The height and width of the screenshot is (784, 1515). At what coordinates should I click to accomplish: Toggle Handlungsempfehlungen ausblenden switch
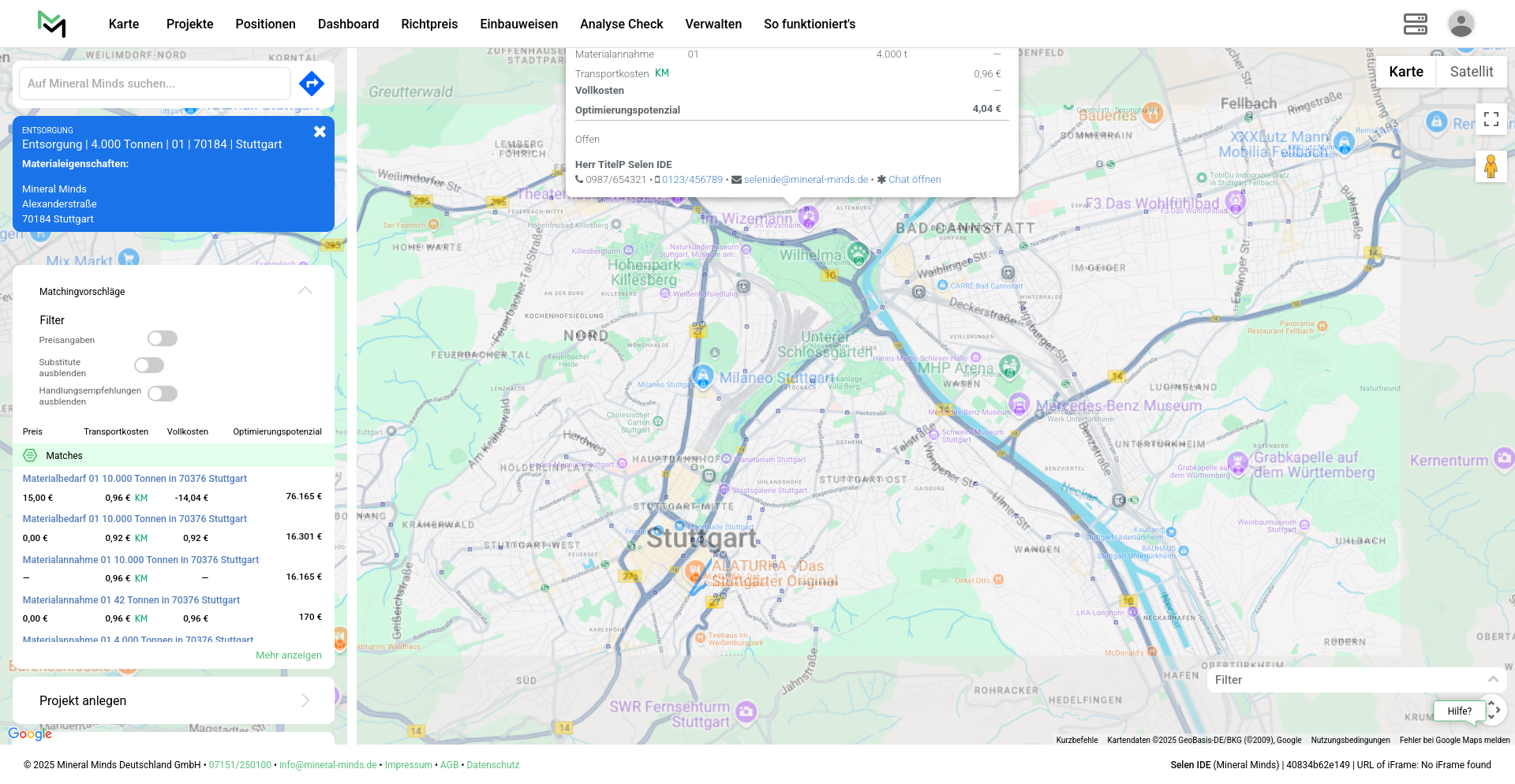(163, 394)
